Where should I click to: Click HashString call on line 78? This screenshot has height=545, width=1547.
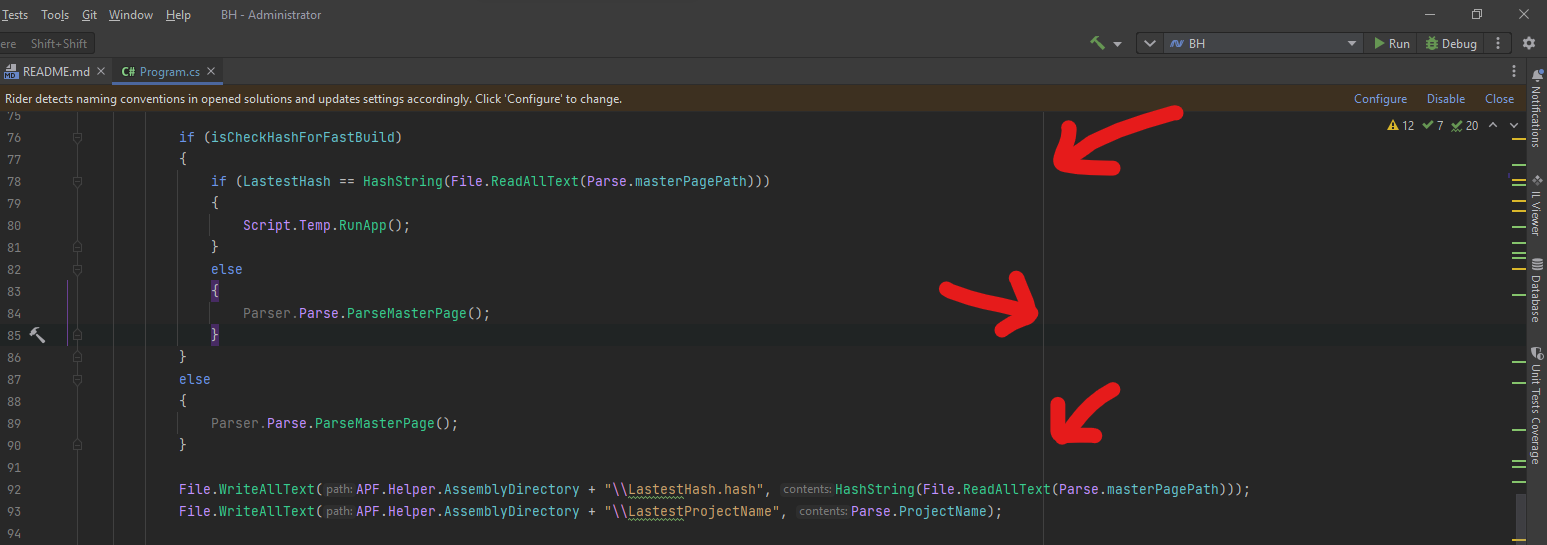click(x=402, y=181)
